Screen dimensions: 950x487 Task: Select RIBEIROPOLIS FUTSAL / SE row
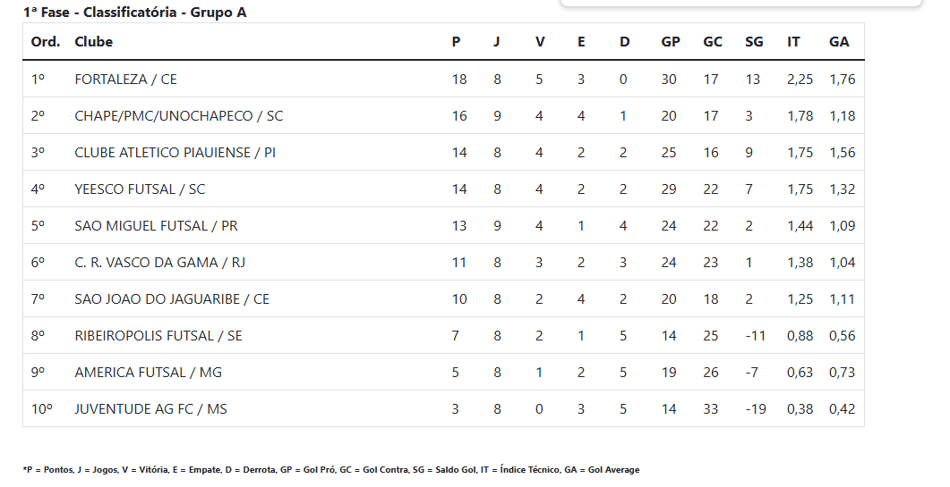point(443,336)
